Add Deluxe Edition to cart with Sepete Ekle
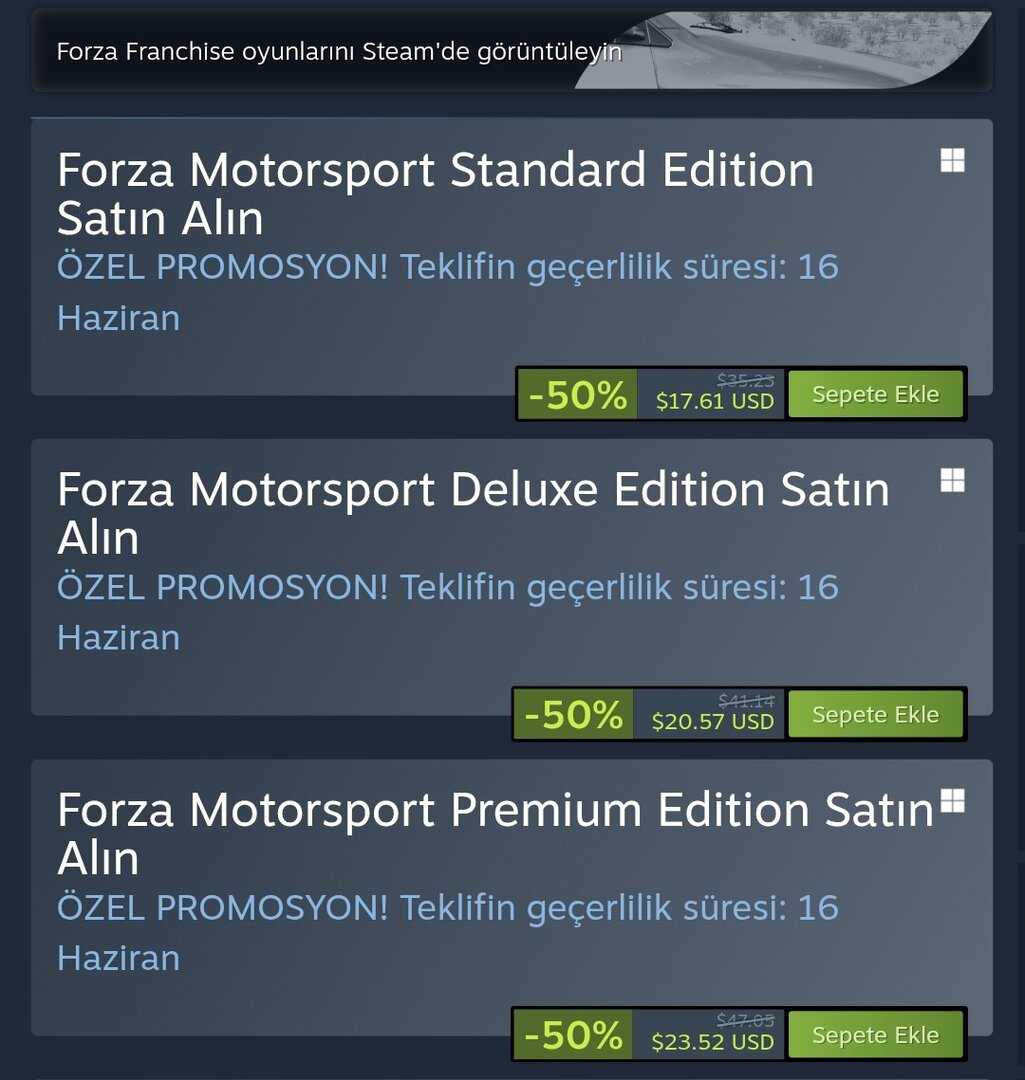The width and height of the screenshot is (1025, 1080). click(x=875, y=715)
